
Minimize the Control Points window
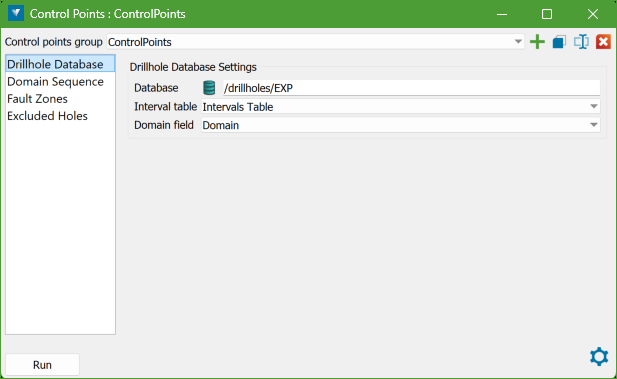pyautogui.click(x=502, y=14)
